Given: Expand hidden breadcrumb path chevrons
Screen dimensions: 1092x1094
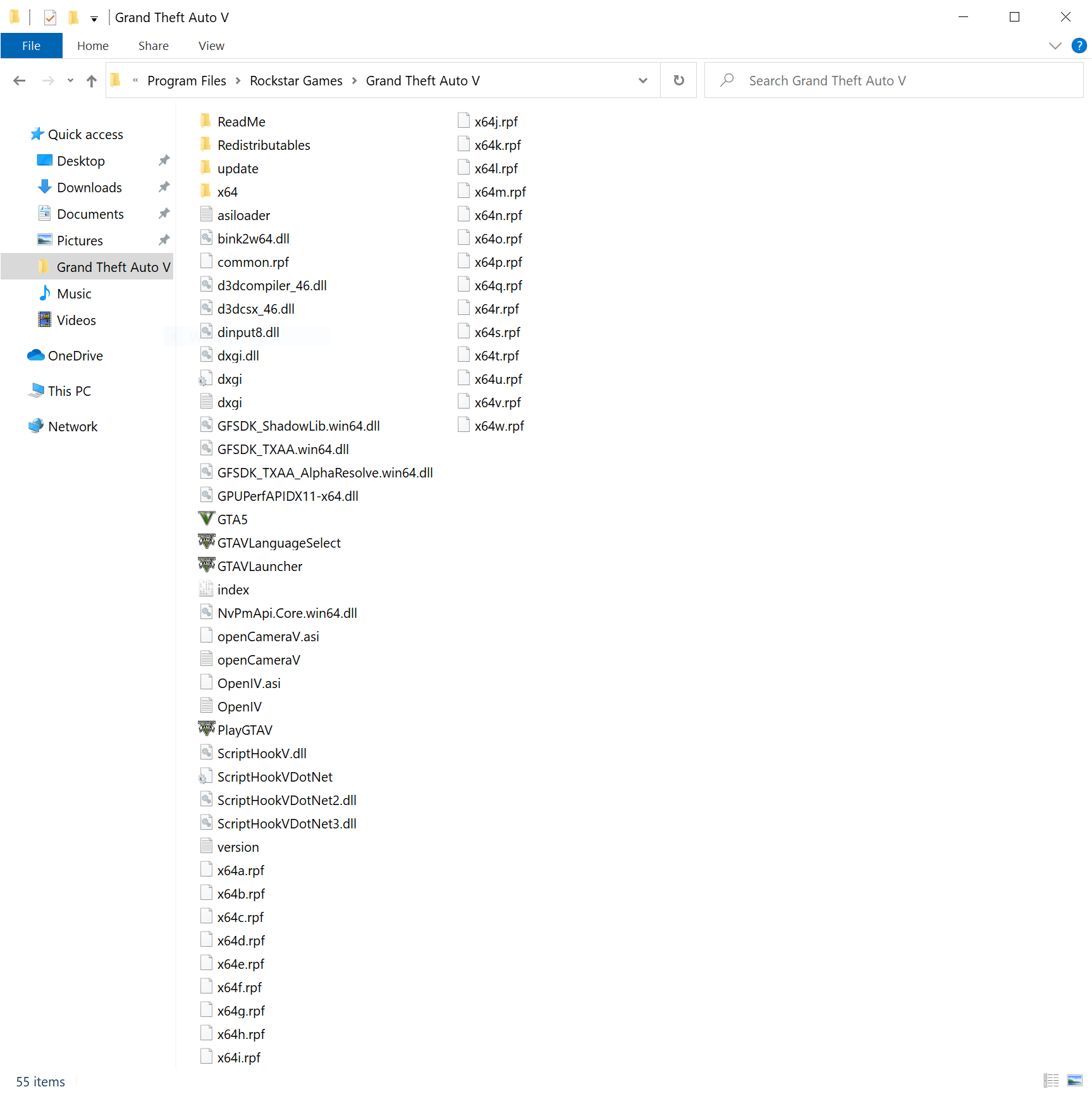Looking at the screenshot, I should (x=135, y=80).
